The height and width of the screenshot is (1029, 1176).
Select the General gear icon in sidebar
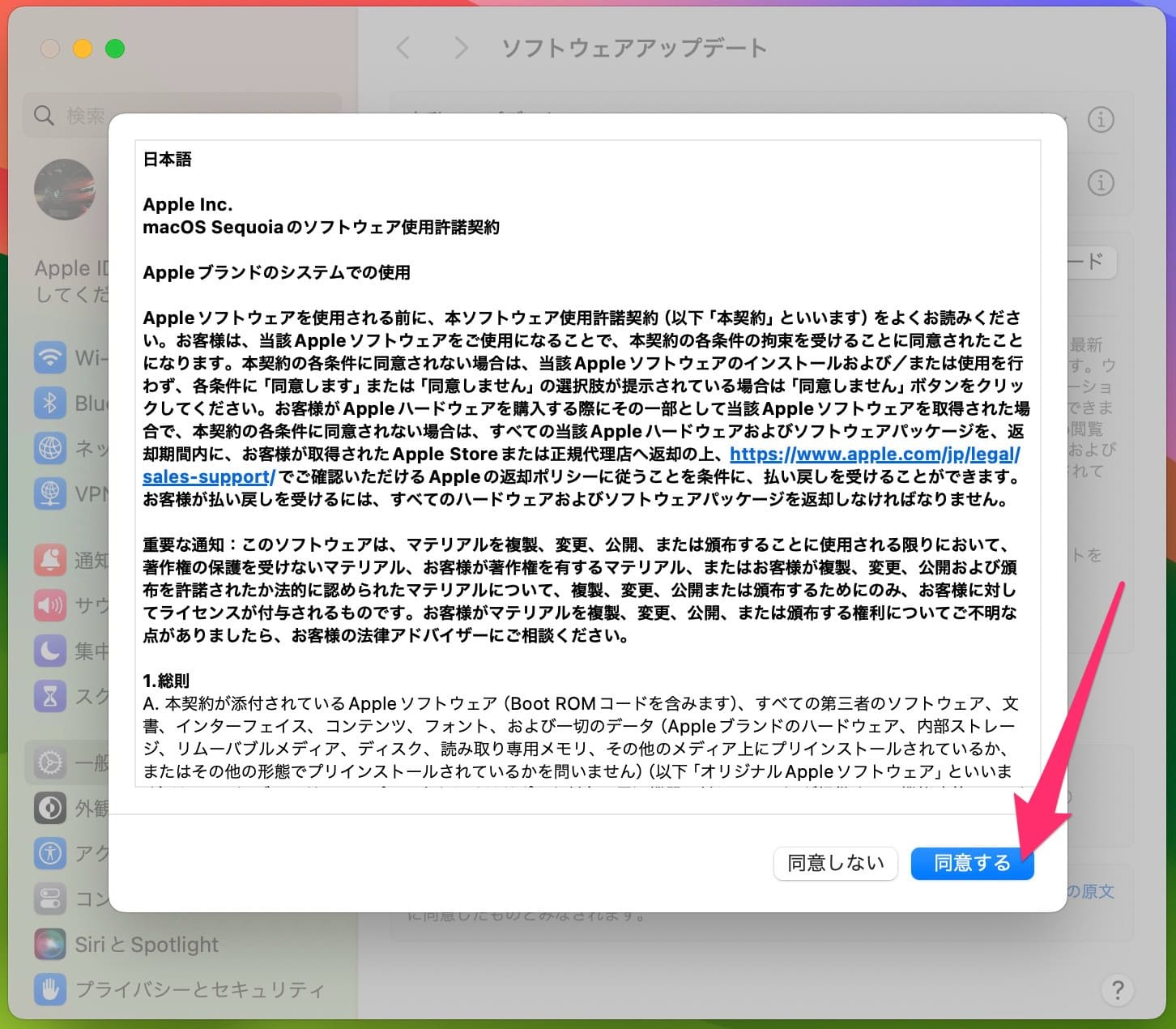pyautogui.click(x=50, y=762)
